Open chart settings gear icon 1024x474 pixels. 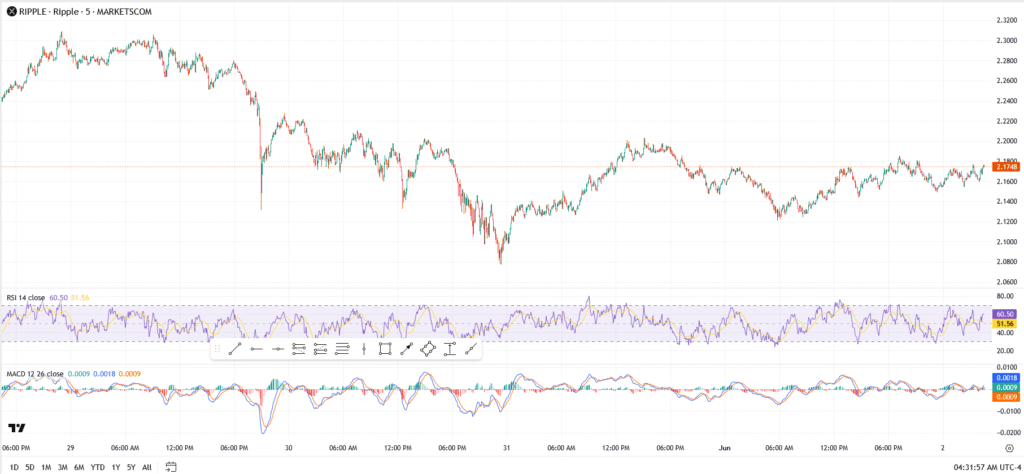point(1008,448)
